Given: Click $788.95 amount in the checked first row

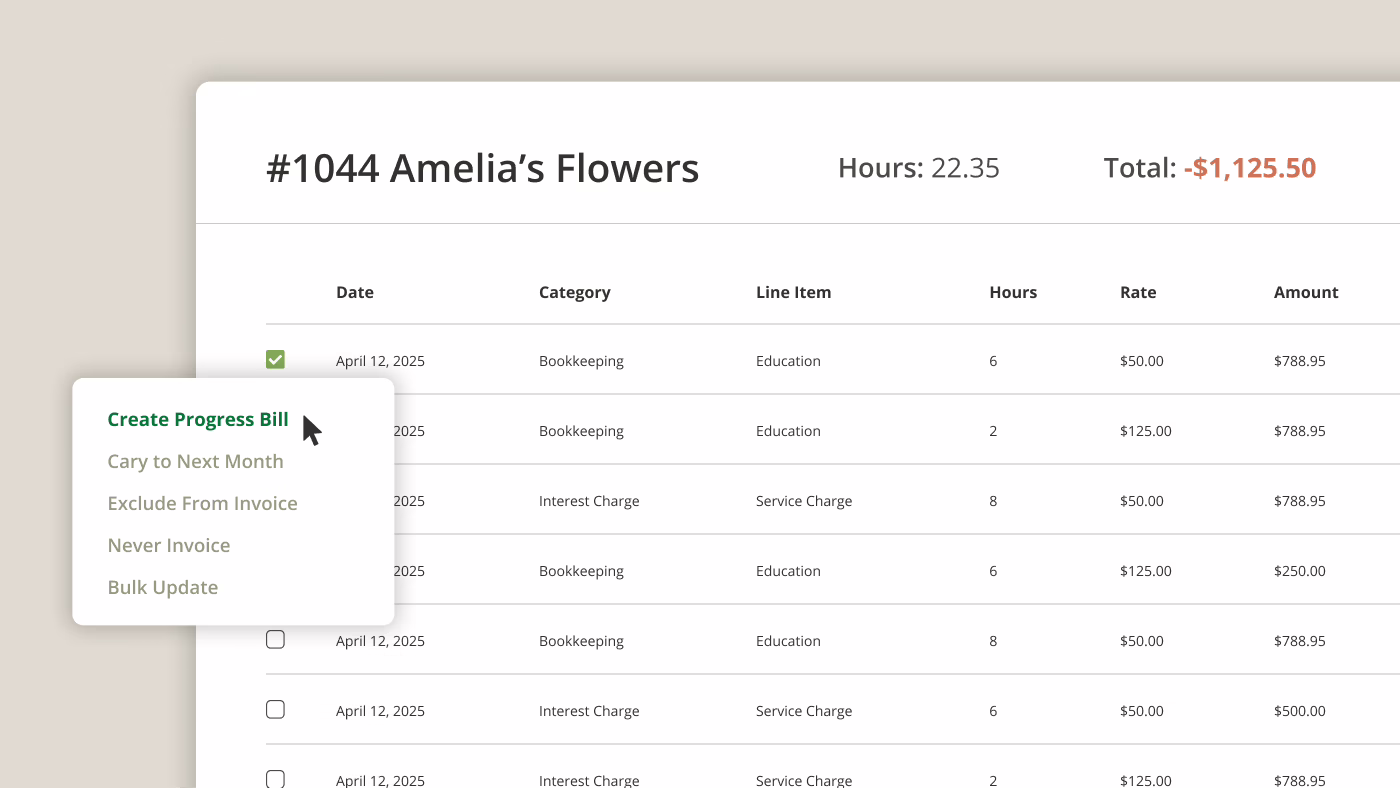Looking at the screenshot, I should (1300, 361).
